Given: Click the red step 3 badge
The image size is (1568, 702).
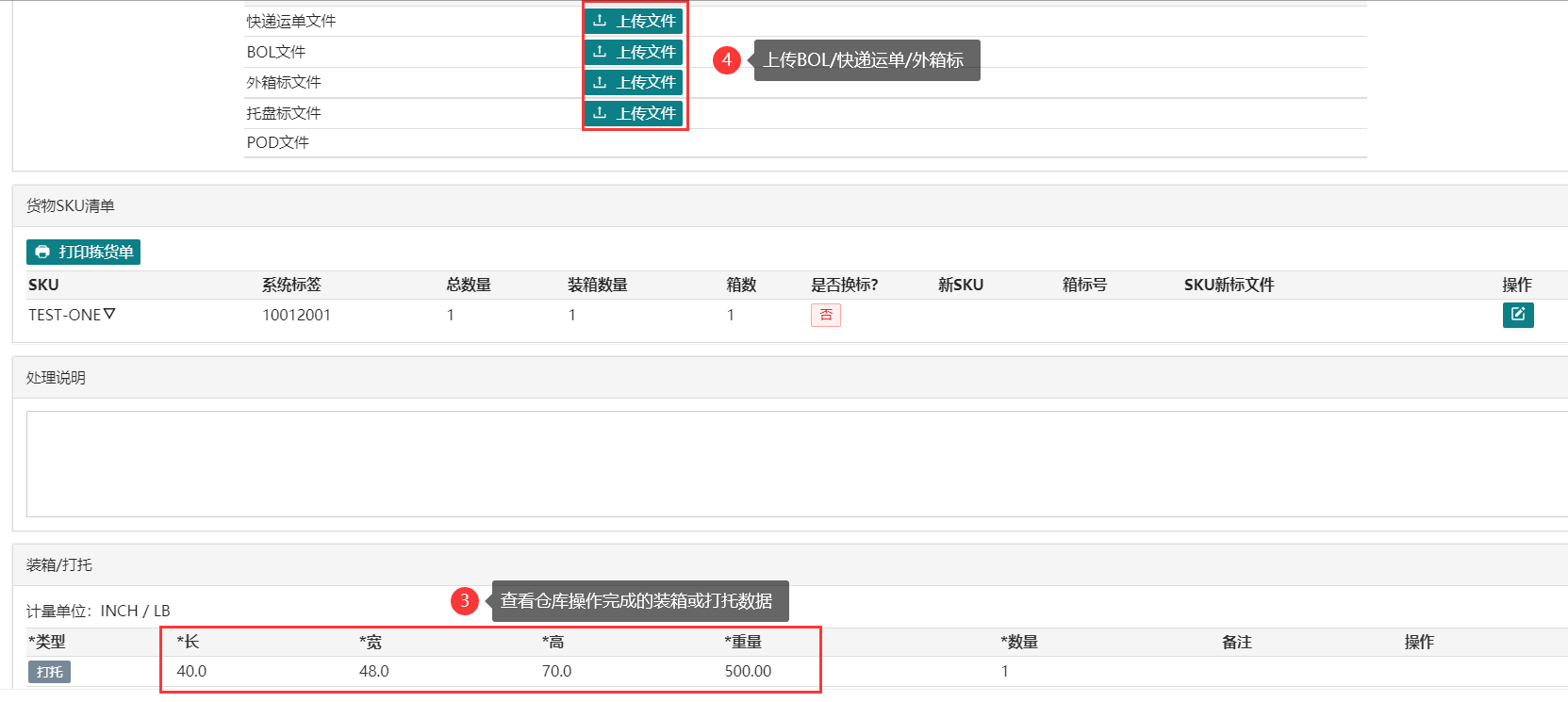Looking at the screenshot, I should (x=464, y=600).
